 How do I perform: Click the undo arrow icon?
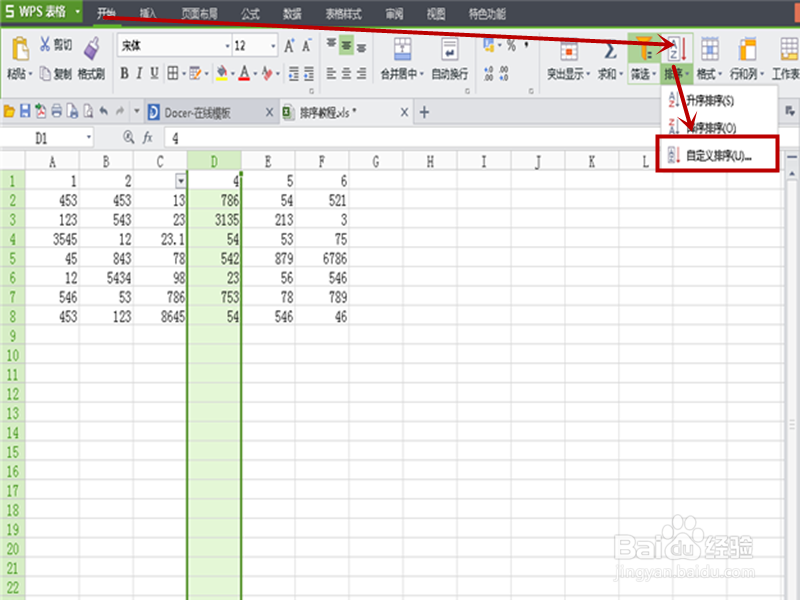[x=104, y=111]
